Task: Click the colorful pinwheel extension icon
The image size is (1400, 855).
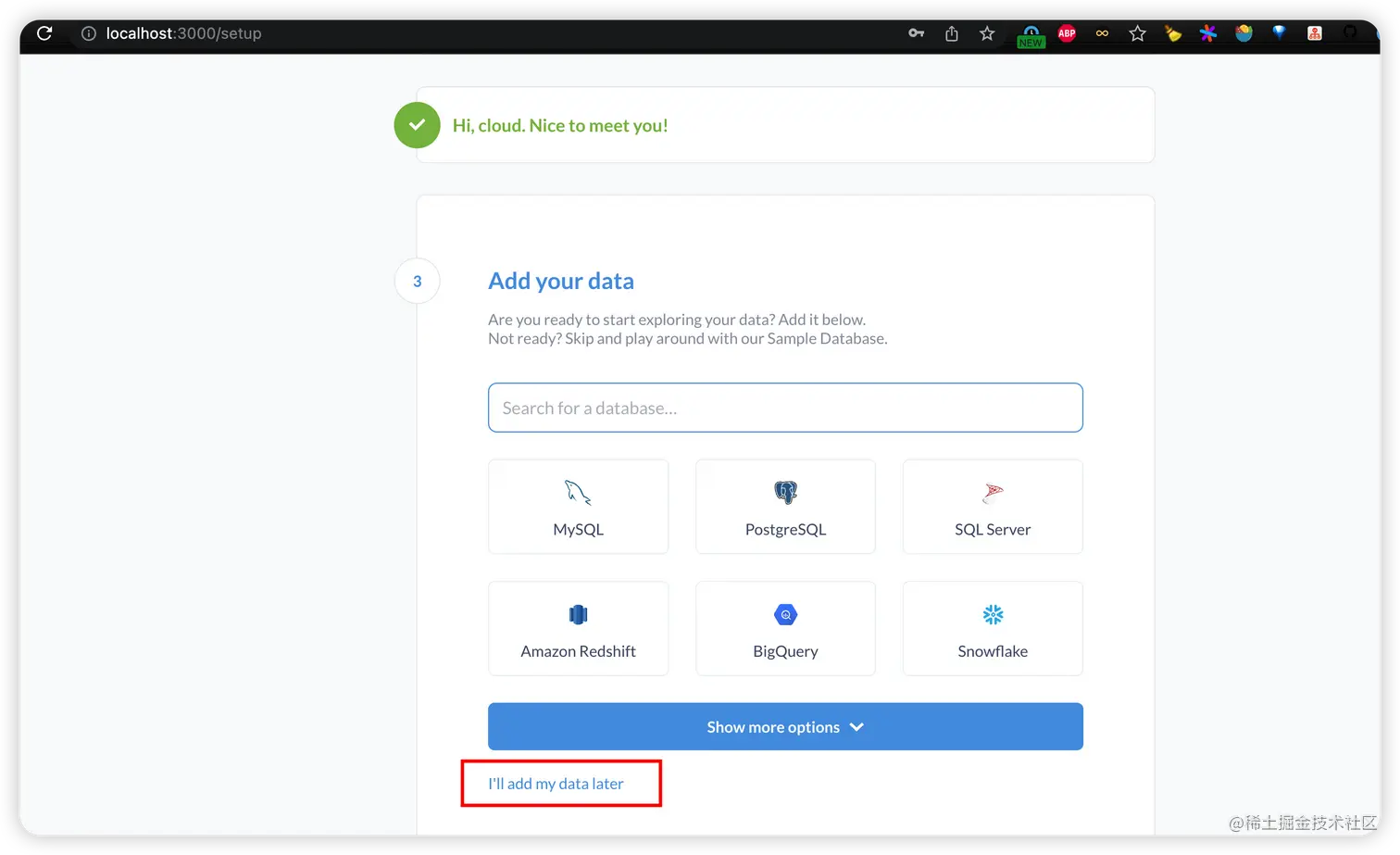Action: coord(1208,33)
